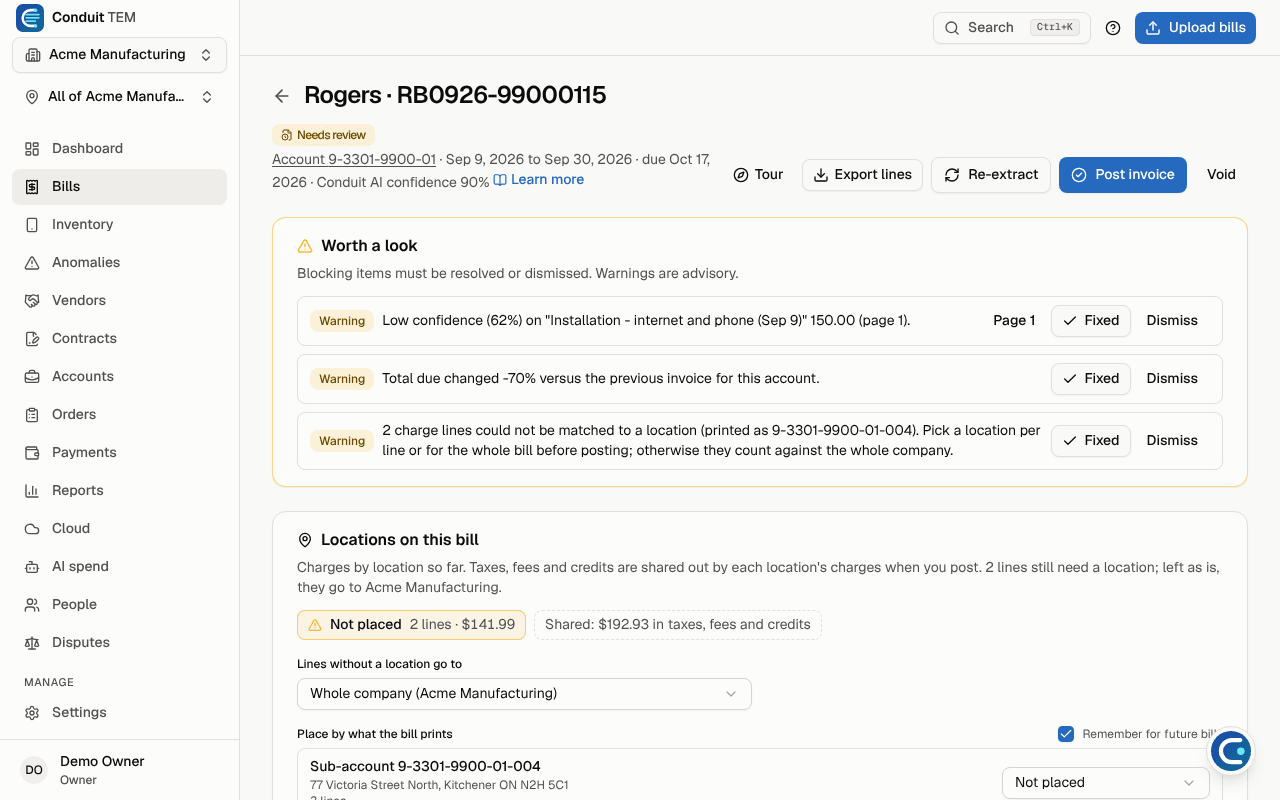Screen dimensions: 1280x800
Task: Click the Not placed 2 lines badge
Action: tap(411, 625)
